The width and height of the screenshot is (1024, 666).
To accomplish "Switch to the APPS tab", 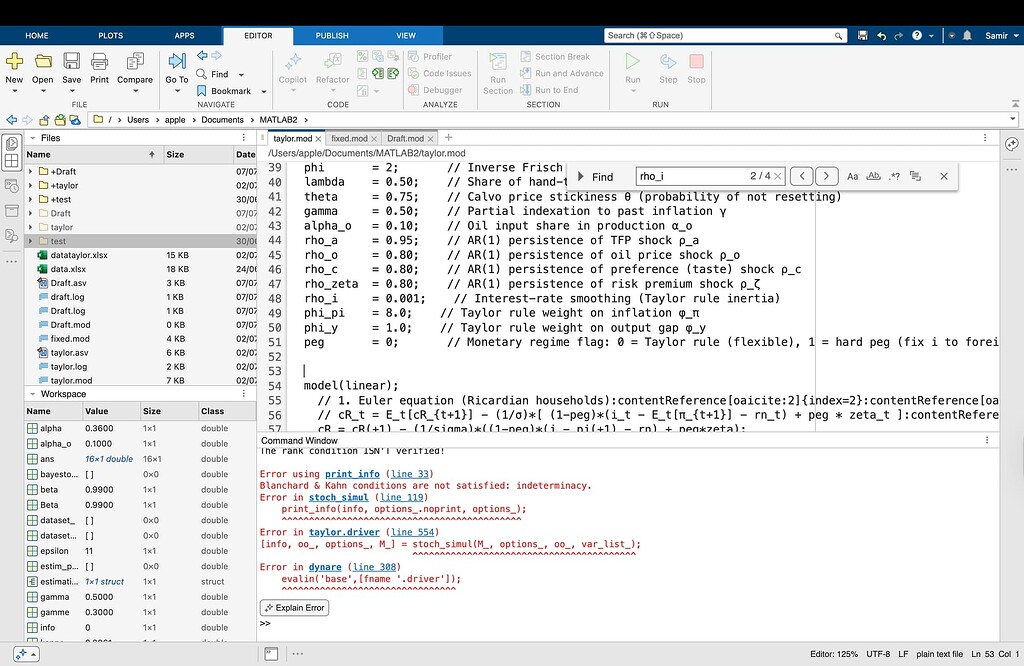I will click(184, 35).
